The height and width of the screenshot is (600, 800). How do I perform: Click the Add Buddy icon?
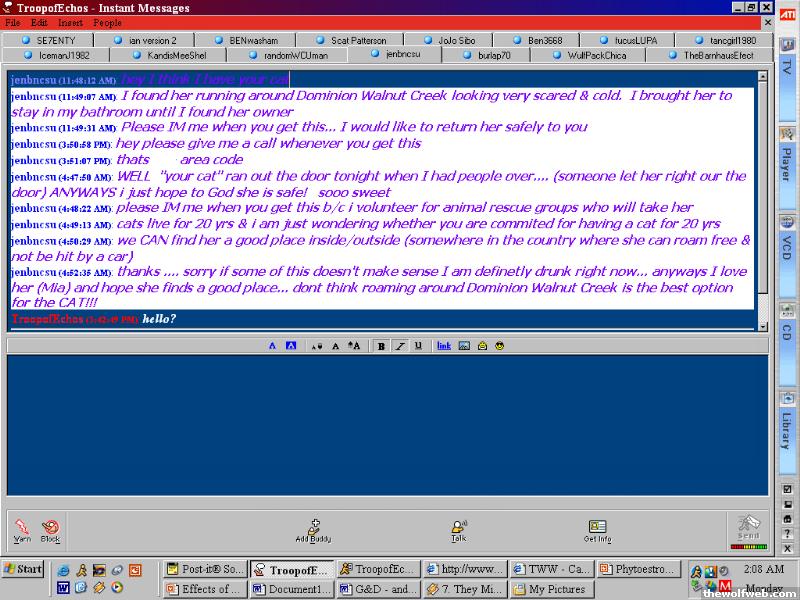point(313,530)
